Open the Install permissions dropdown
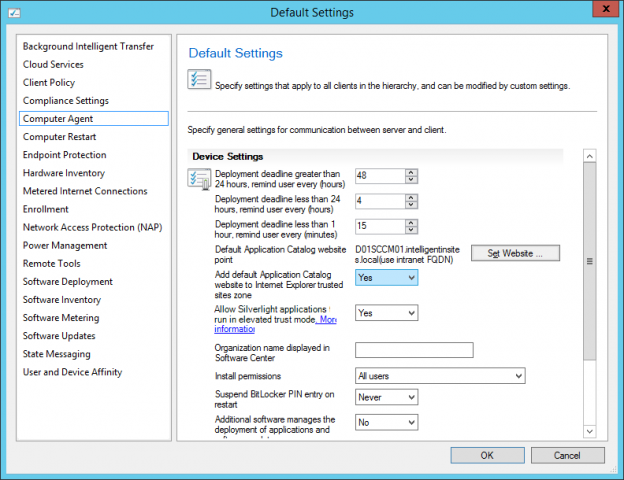The width and height of the screenshot is (624, 480). click(x=440, y=376)
